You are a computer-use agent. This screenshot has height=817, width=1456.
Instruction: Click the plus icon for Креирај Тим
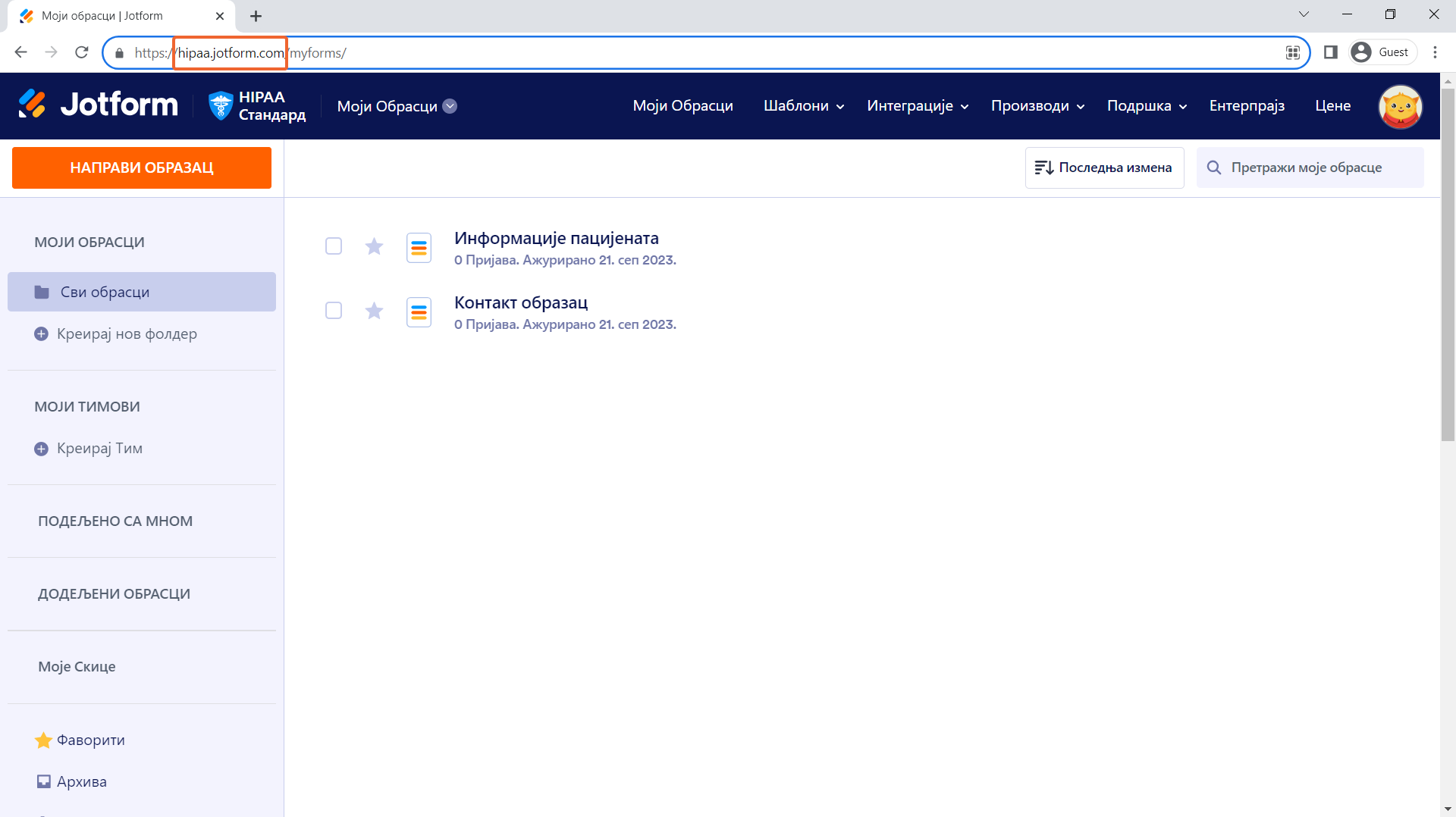pos(42,449)
